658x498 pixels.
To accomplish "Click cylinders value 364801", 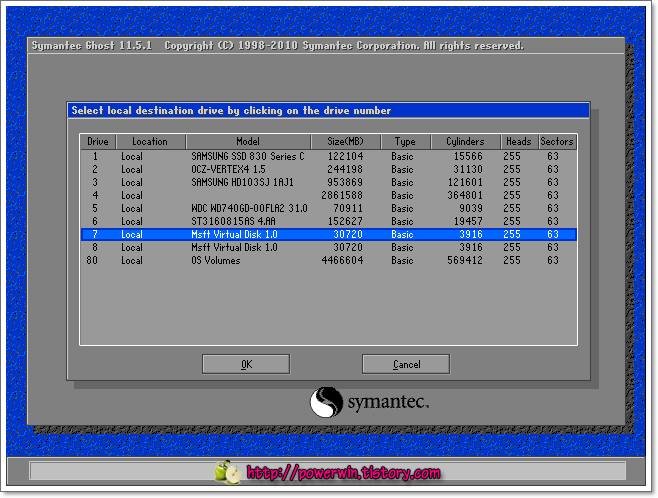I will click(x=465, y=196).
